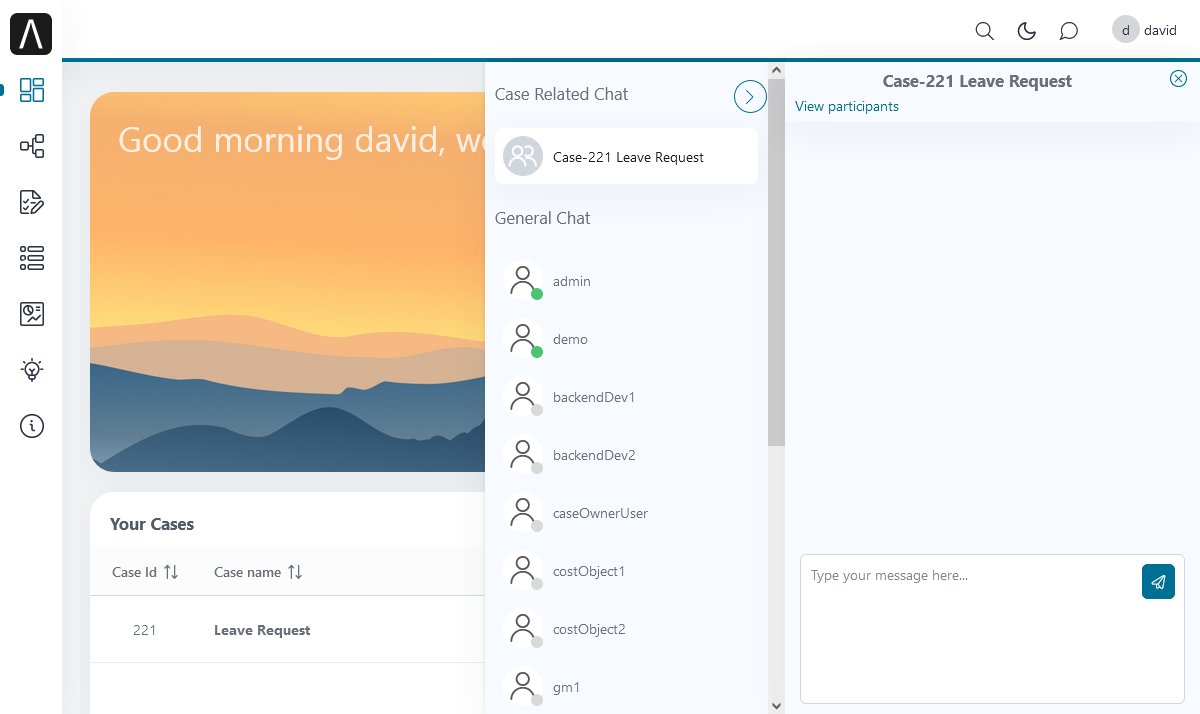Focus the Type your message here field

click(x=992, y=629)
